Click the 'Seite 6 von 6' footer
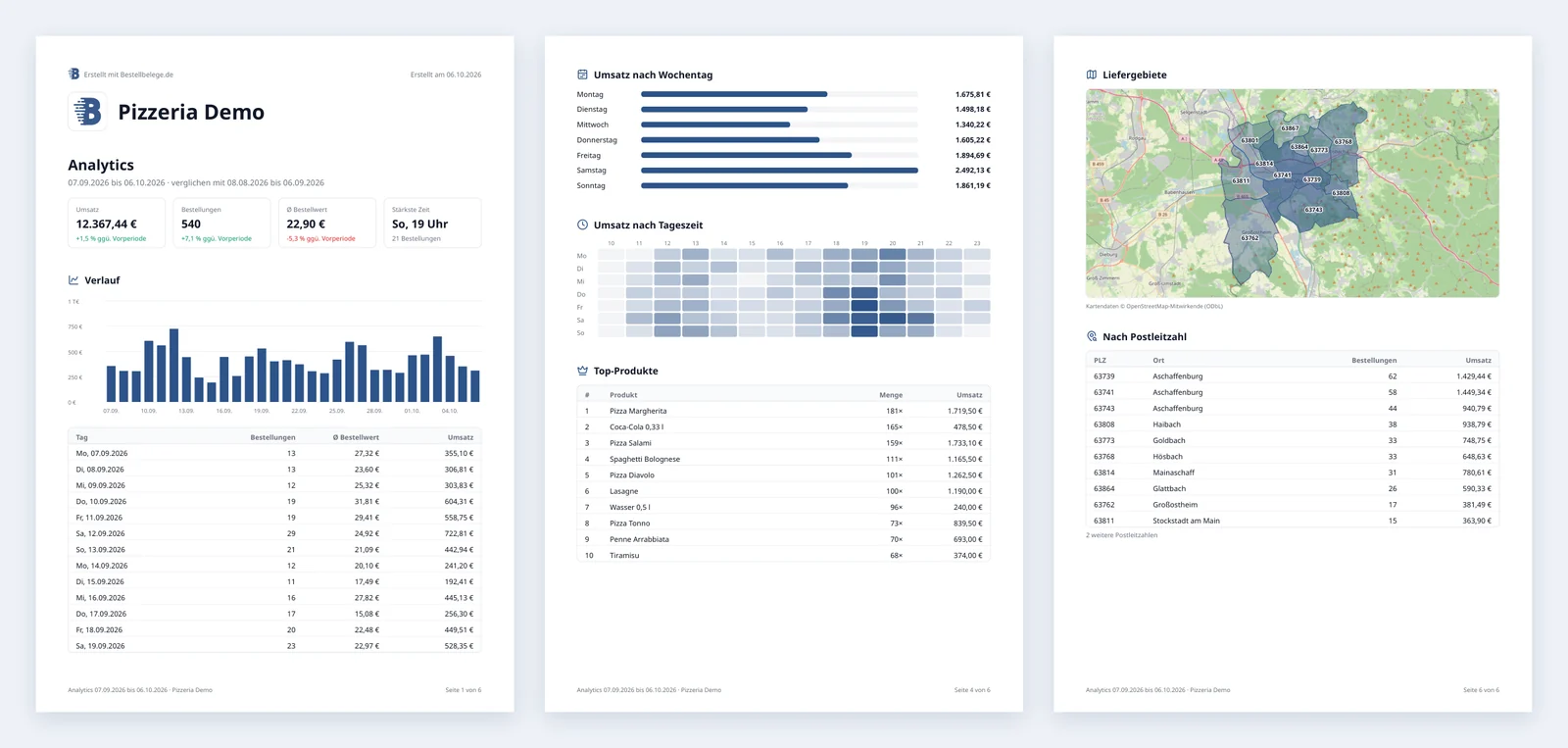1568x748 pixels. [1482, 690]
